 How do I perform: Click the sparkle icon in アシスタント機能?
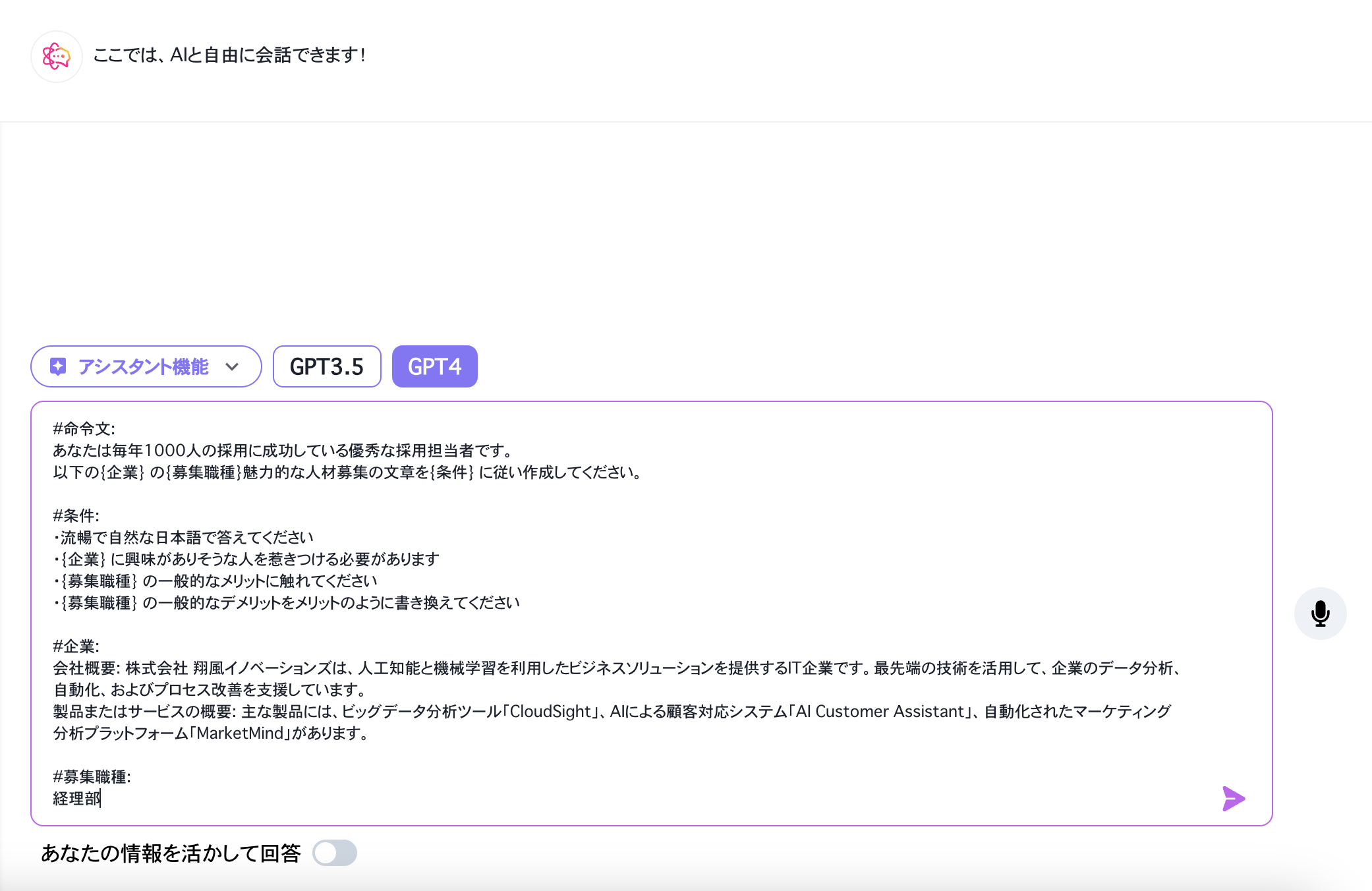tap(58, 366)
